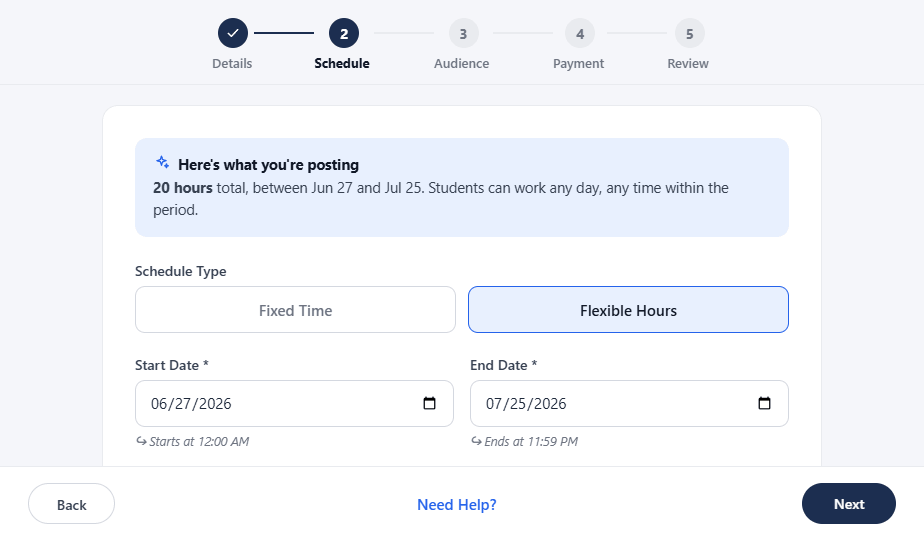Click the completed Details step checkmark circle
The width and height of the screenshot is (924, 540).
tap(233, 33)
